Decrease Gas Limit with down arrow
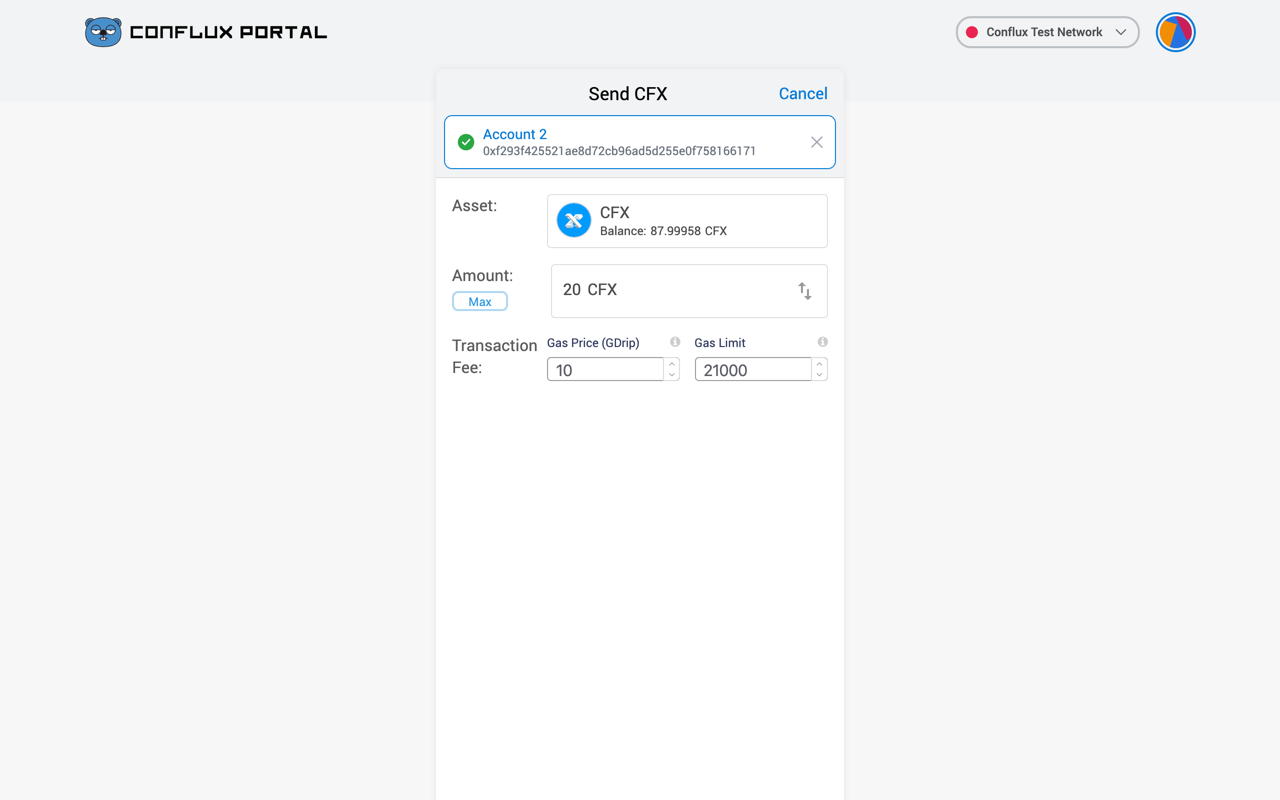 click(819, 375)
